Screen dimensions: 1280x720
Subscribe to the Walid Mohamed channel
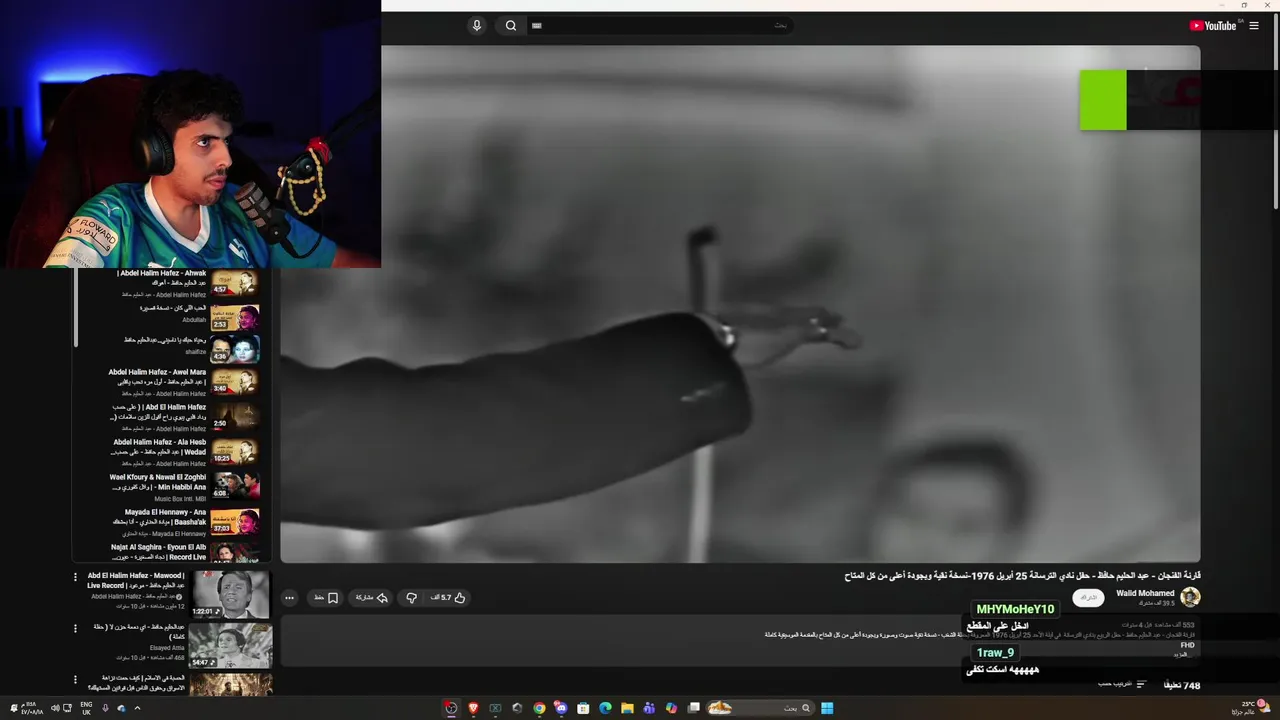click(1088, 598)
